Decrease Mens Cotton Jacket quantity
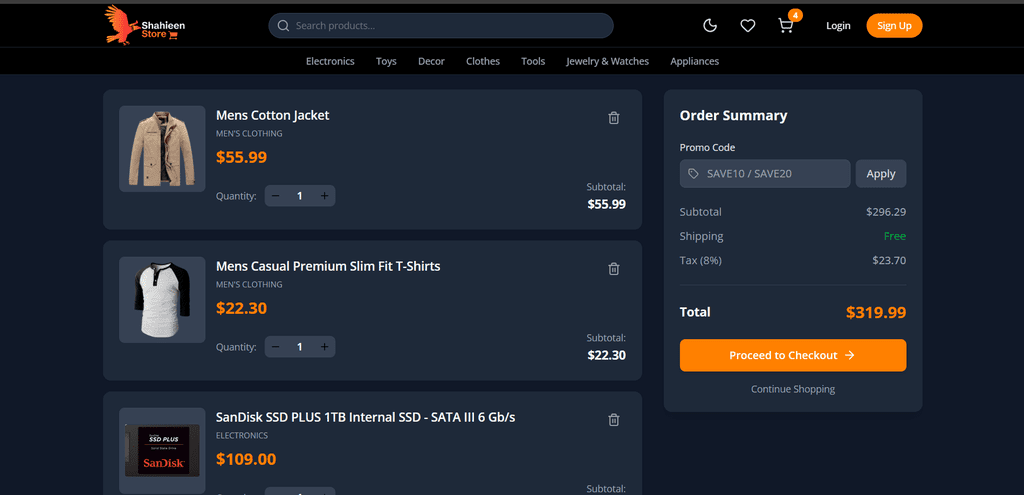This screenshot has height=495, width=1024. click(276, 196)
